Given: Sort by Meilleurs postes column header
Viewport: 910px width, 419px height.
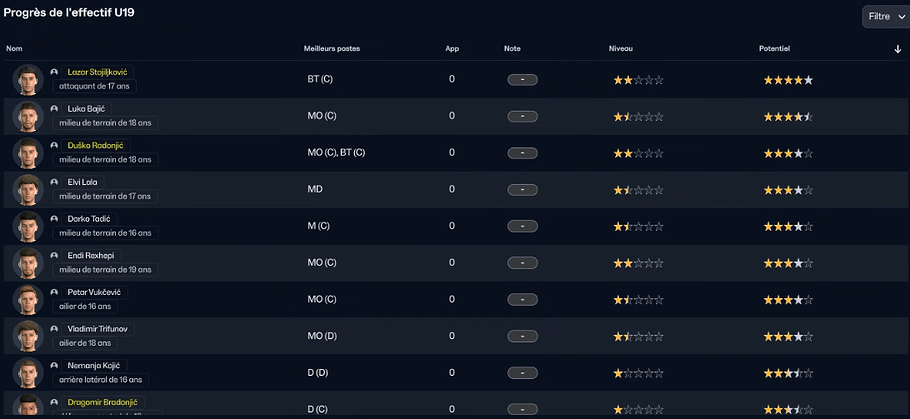Looking at the screenshot, I should 332,49.
